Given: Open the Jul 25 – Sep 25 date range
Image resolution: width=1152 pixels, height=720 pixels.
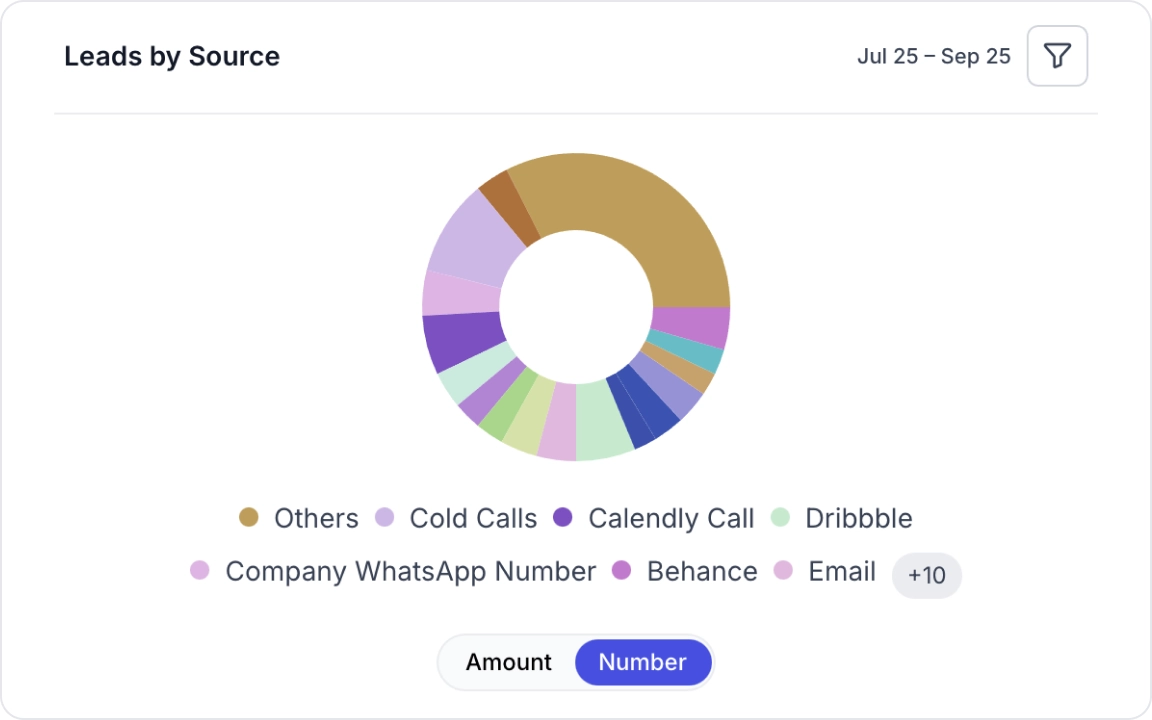Looking at the screenshot, I should click(934, 56).
